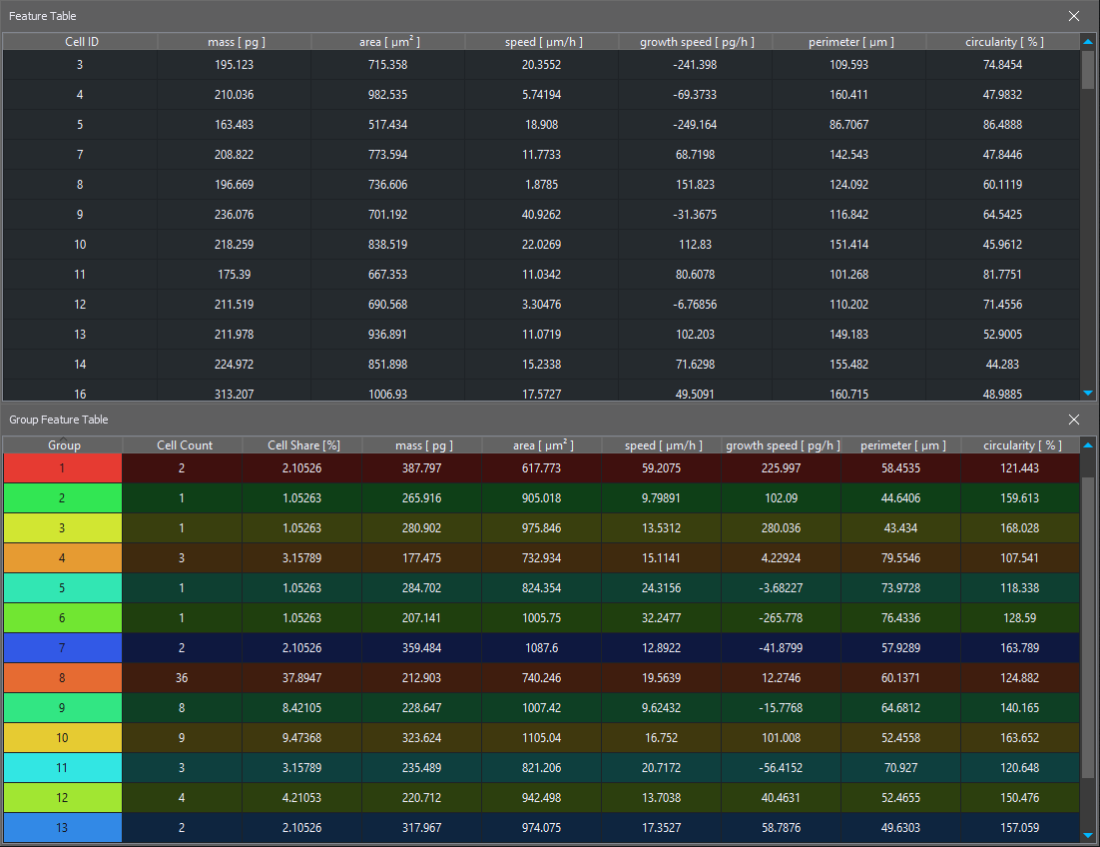Click the Cell Share [%] column header
Screen dimensions: 1100x847
304,445
